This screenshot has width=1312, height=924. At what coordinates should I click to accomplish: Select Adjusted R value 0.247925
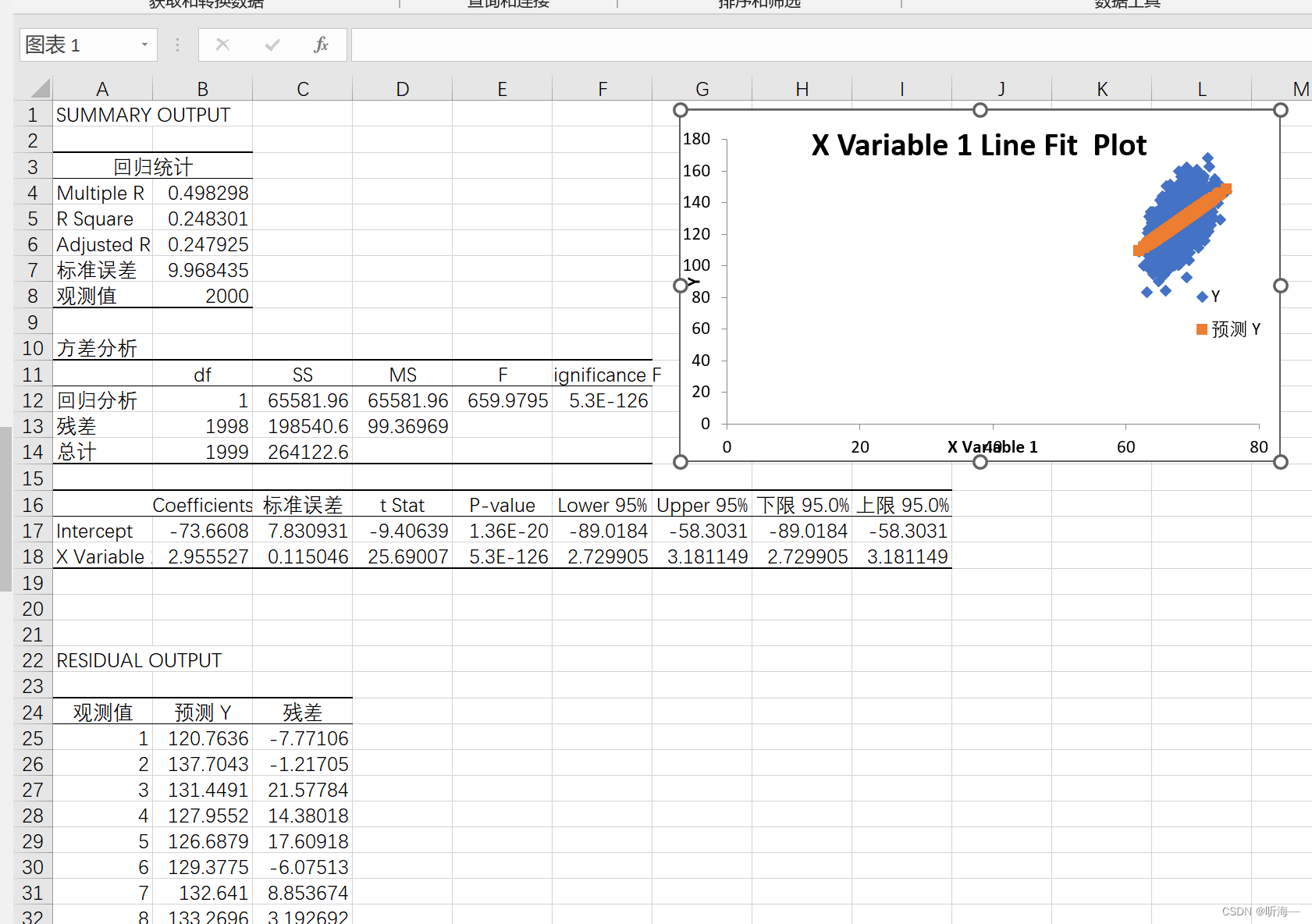point(202,244)
